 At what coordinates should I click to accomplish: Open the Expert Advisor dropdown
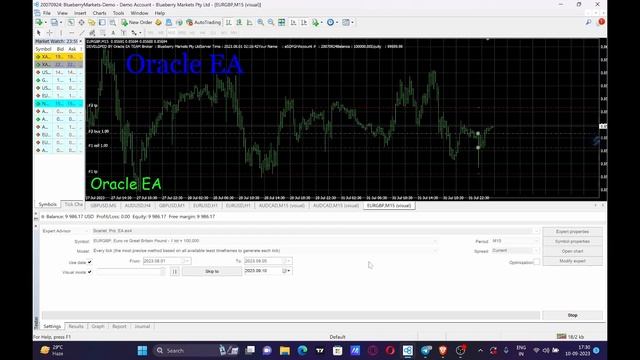click(536, 231)
